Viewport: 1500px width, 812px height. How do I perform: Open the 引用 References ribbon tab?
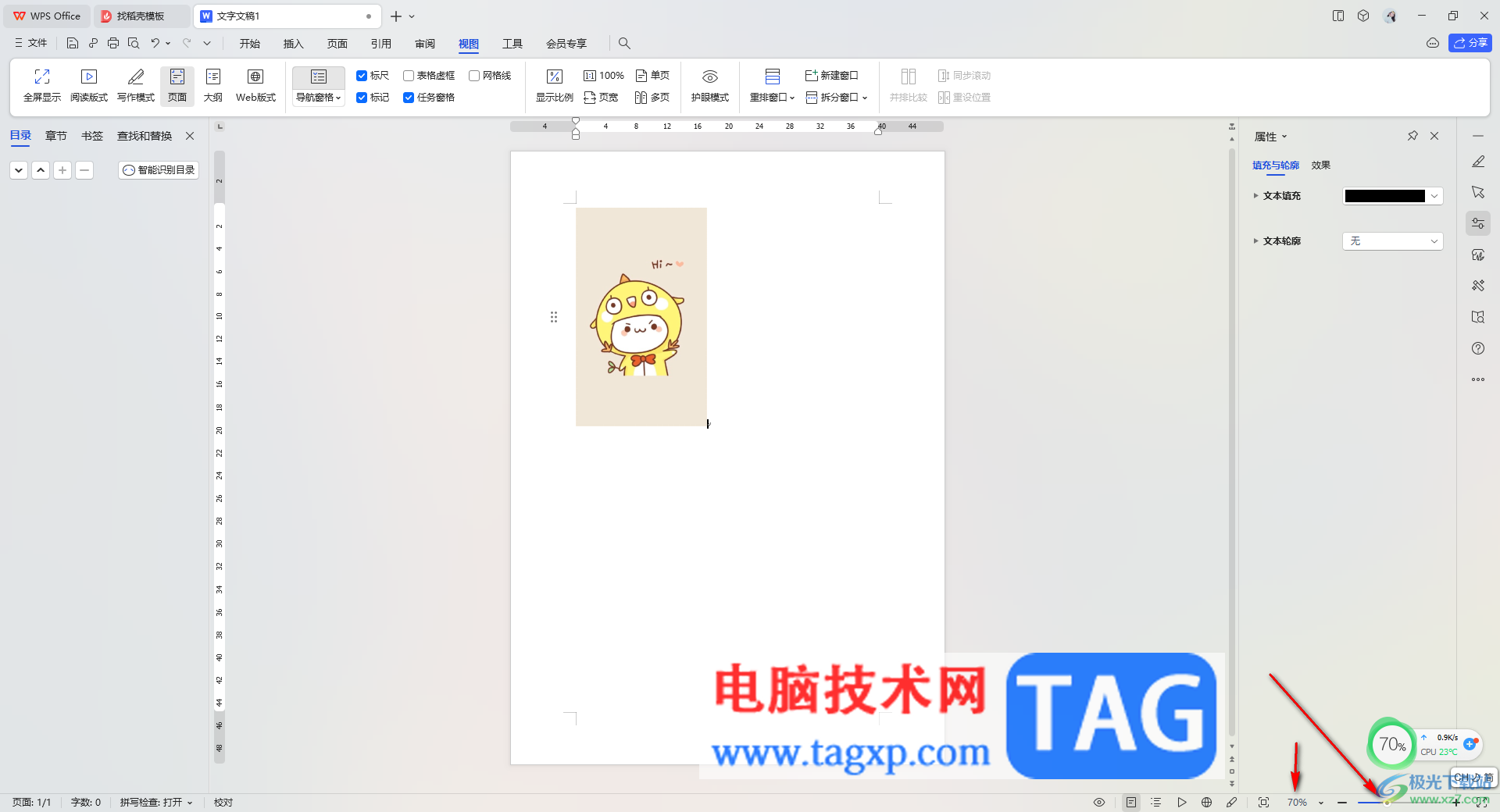point(381,44)
